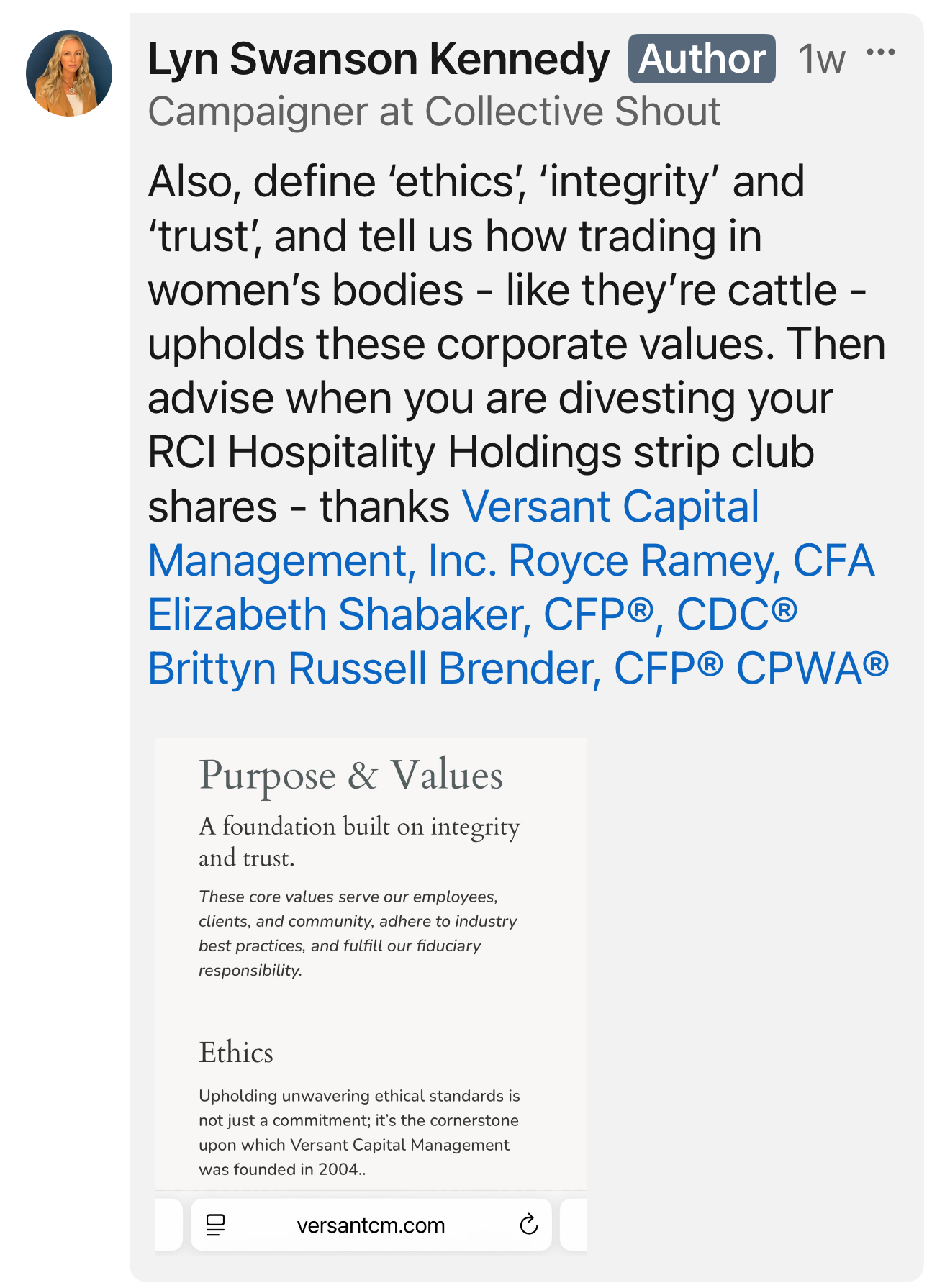This screenshot has width=950, height=1288.
Task: Tap the page settings icon in address bar
Action: point(215,1225)
